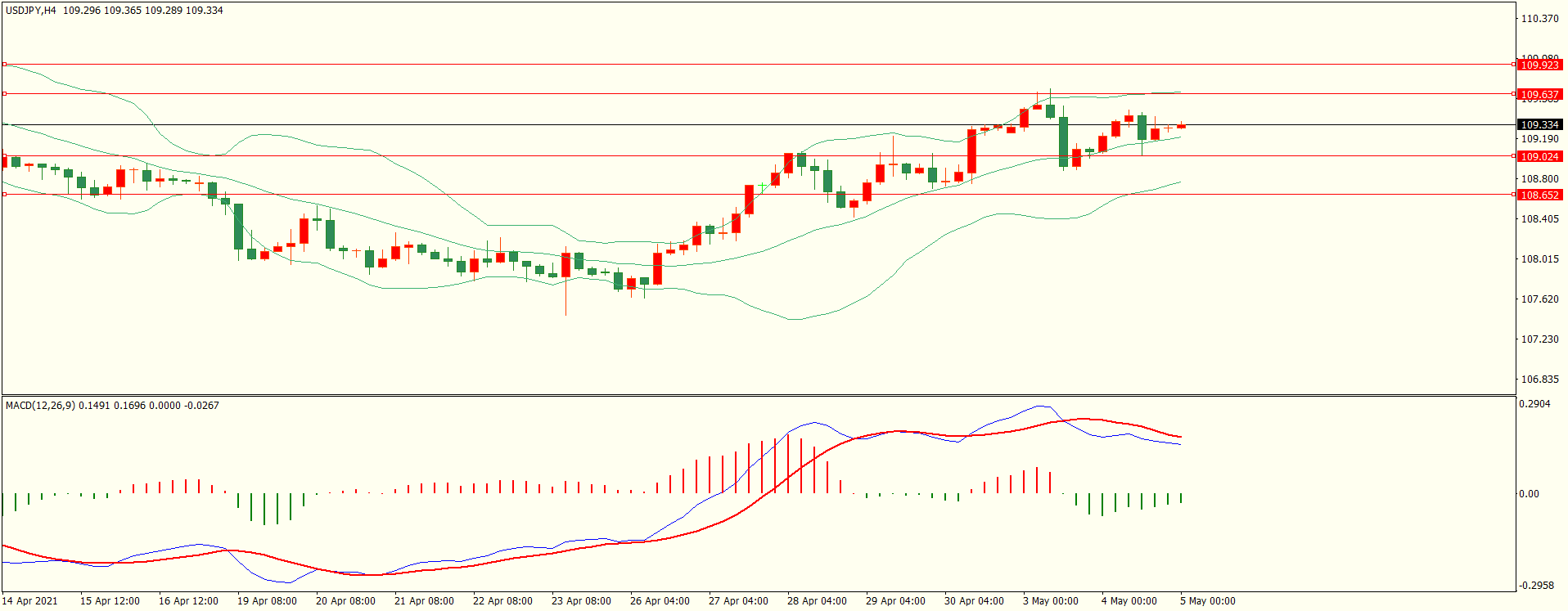1568x611 pixels.
Task: Grab left handle of the 109.923 line
Action: [x=4, y=64]
